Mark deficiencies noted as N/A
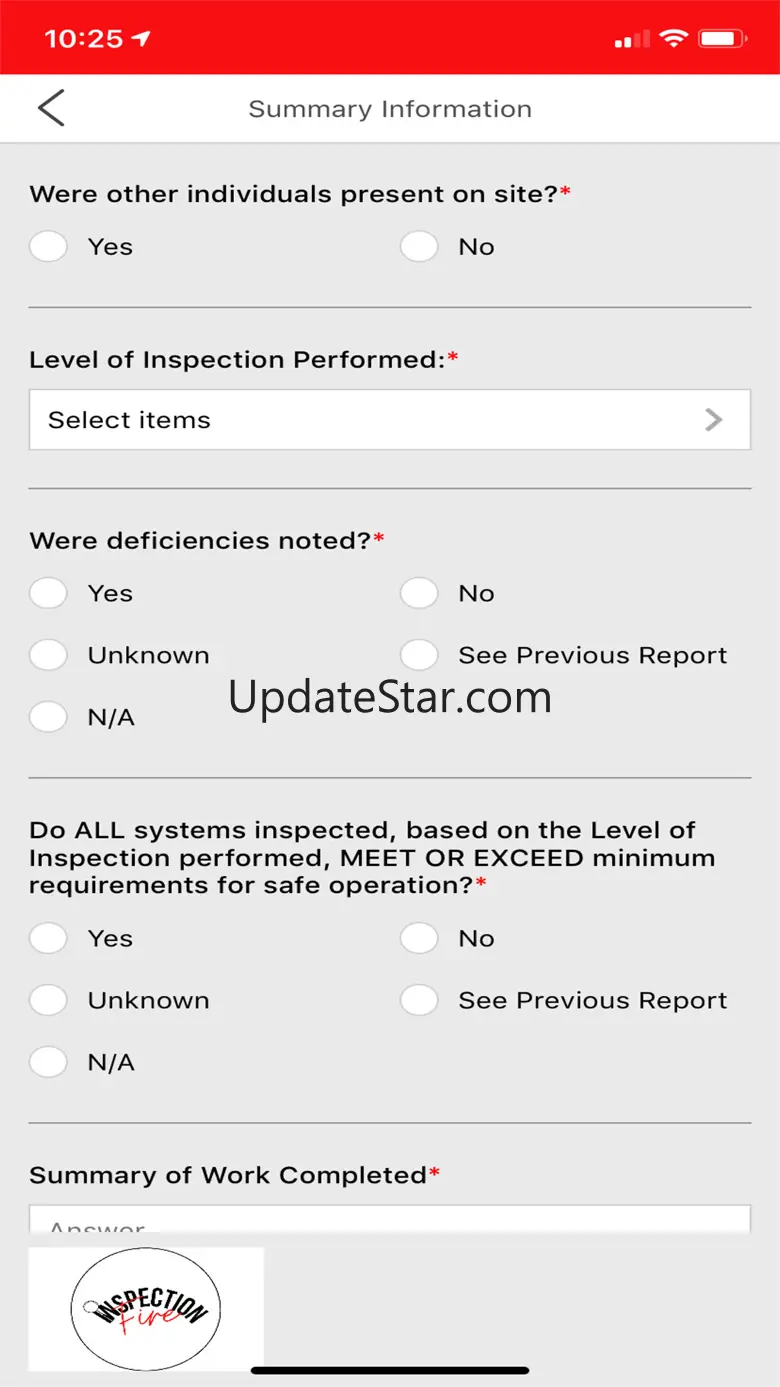 tap(48, 718)
